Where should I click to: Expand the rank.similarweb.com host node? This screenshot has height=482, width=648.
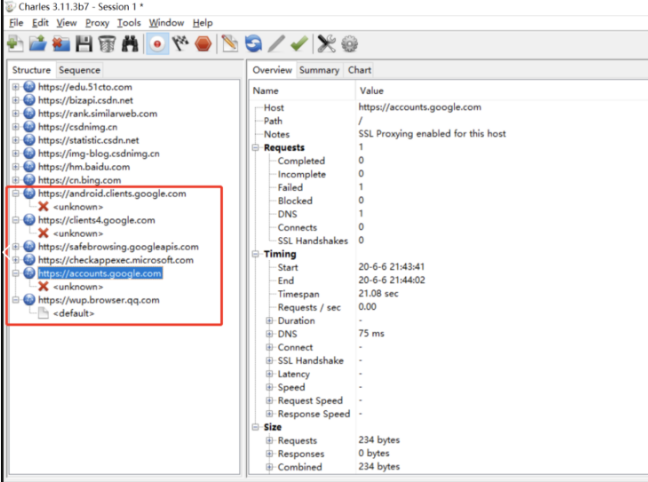[16, 113]
